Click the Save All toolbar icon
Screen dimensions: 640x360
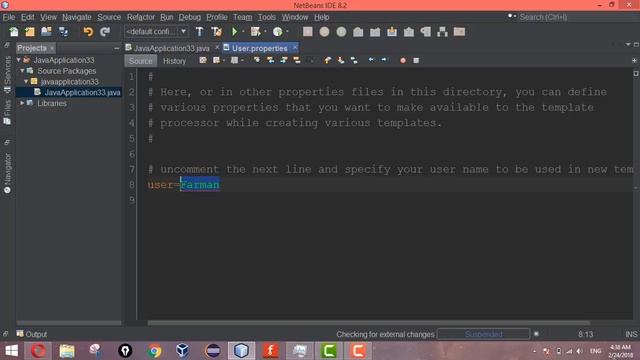tap(63, 32)
